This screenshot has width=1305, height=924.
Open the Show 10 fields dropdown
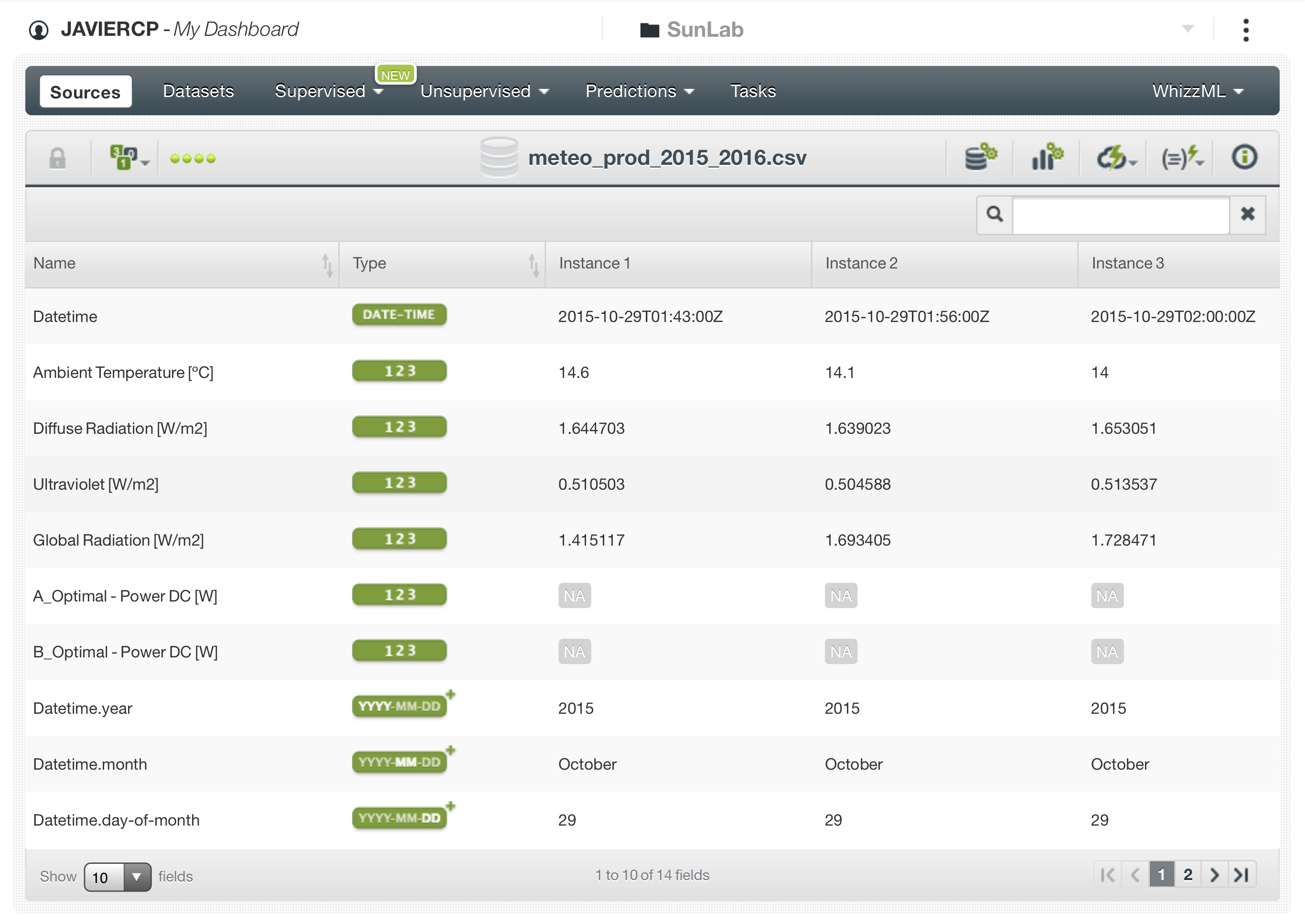coord(118,876)
